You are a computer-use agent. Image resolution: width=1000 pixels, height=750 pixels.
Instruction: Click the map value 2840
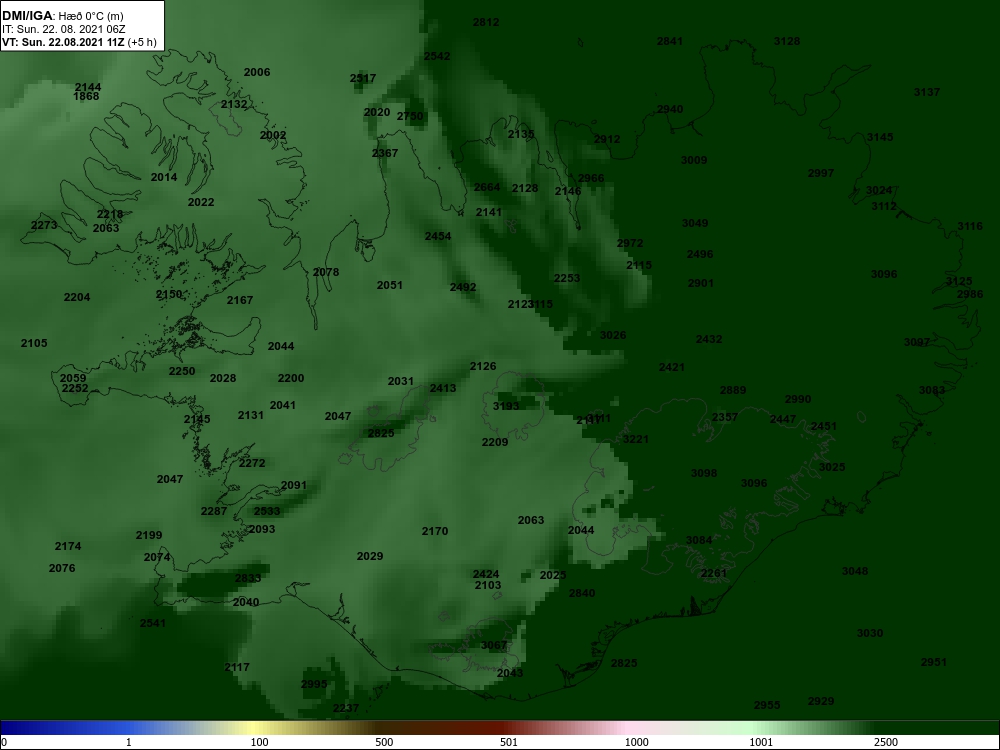[x=582, y=594]
